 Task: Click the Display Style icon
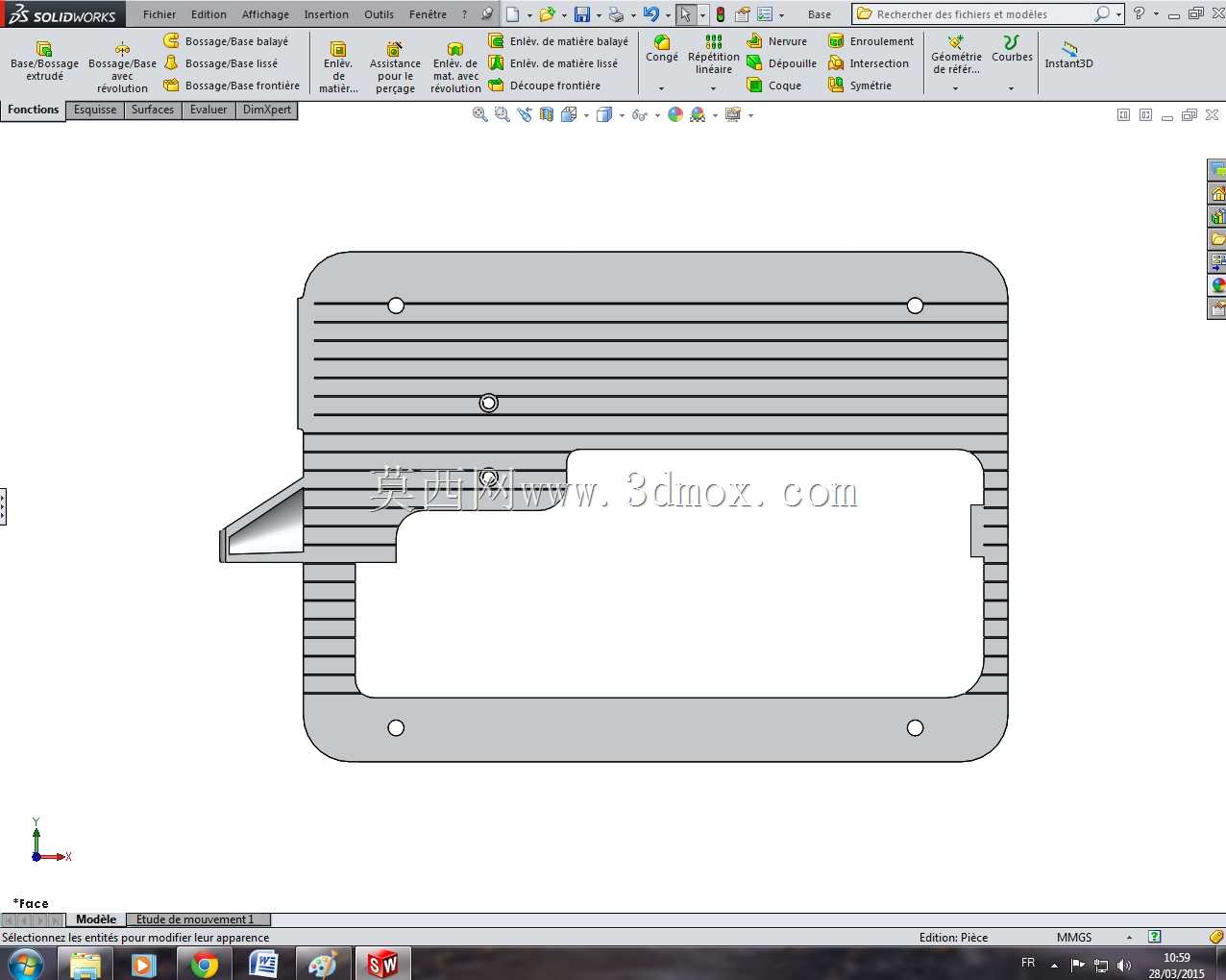point(604,114)
